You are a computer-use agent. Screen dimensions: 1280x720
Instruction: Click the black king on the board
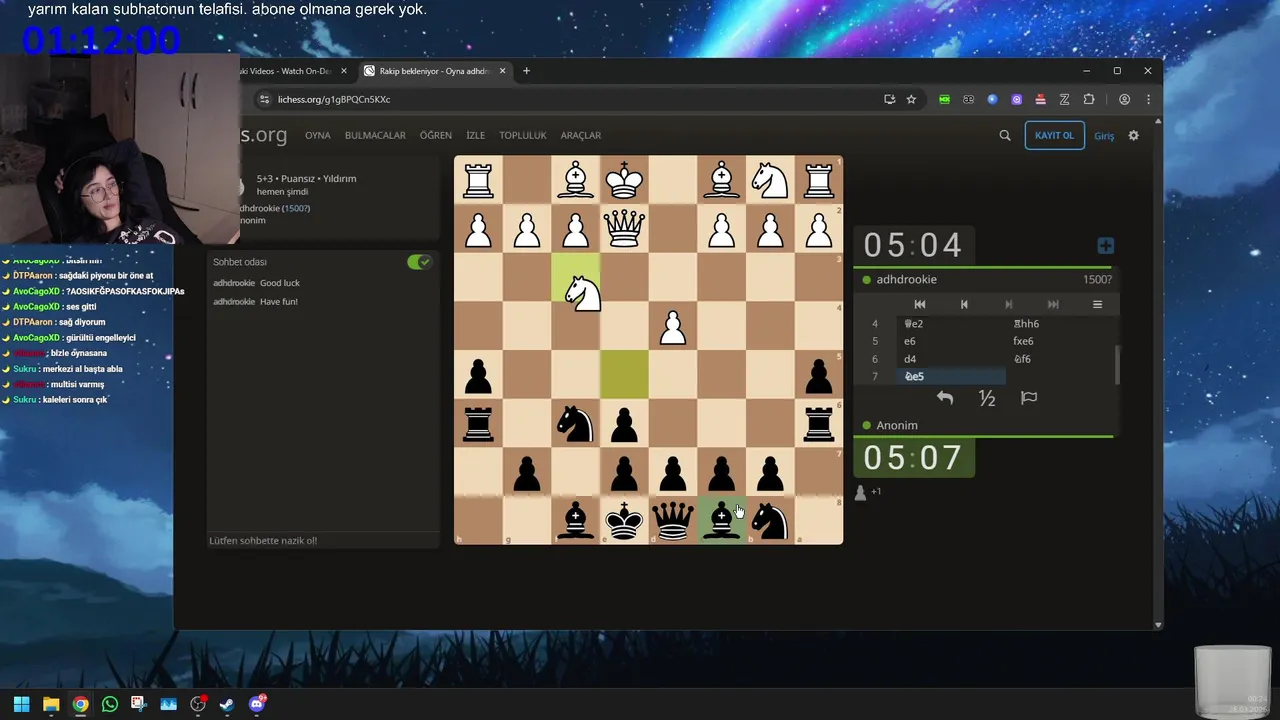tap(624, 521)
